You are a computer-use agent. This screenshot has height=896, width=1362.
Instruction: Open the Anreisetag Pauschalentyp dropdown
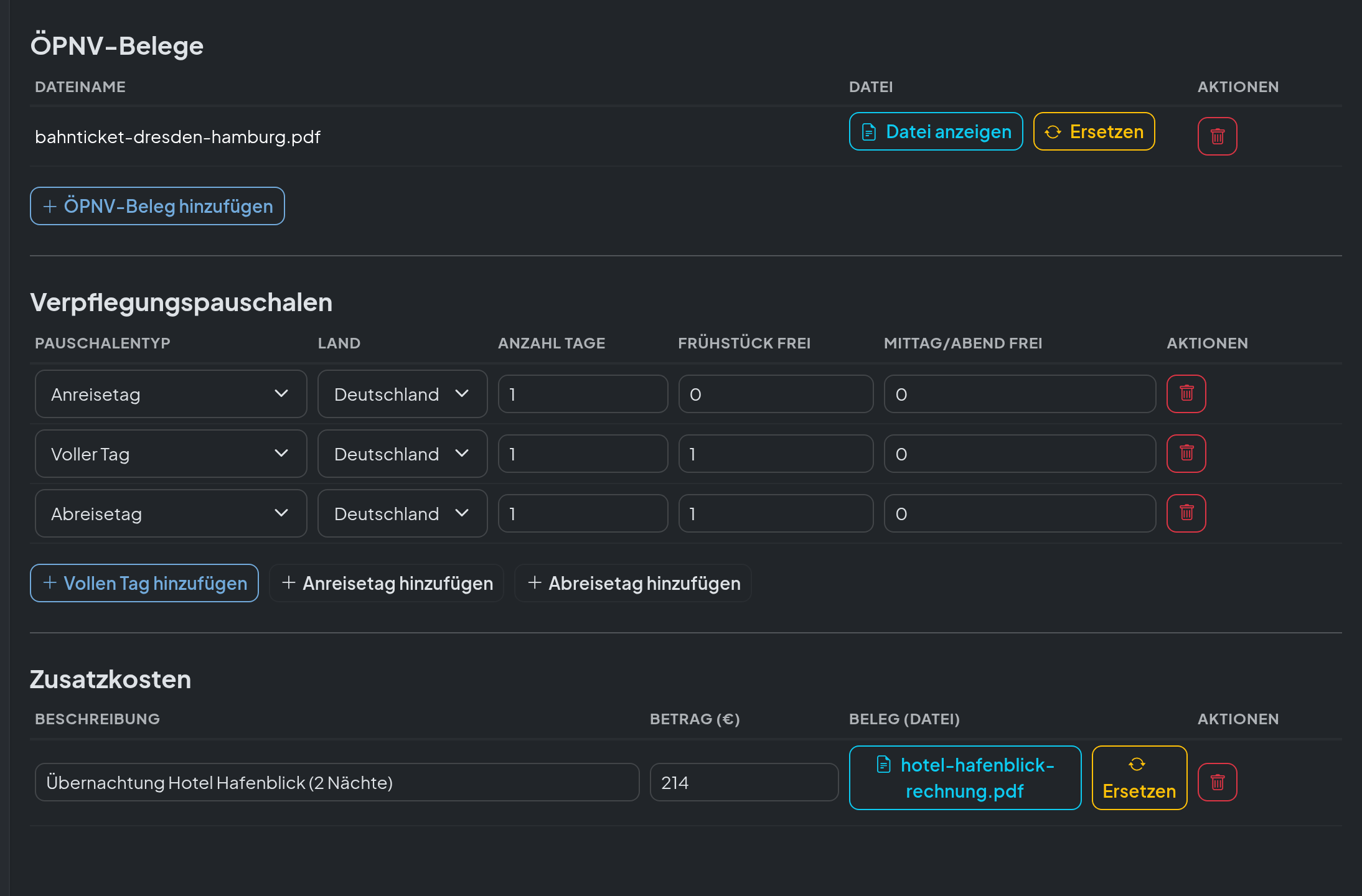click(x=171, y=394)
